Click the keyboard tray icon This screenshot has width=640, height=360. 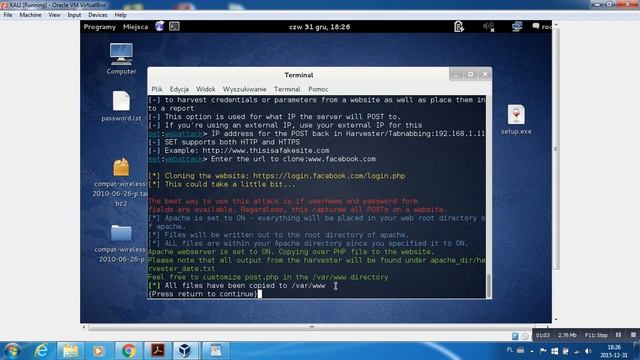tap(520, 350)
